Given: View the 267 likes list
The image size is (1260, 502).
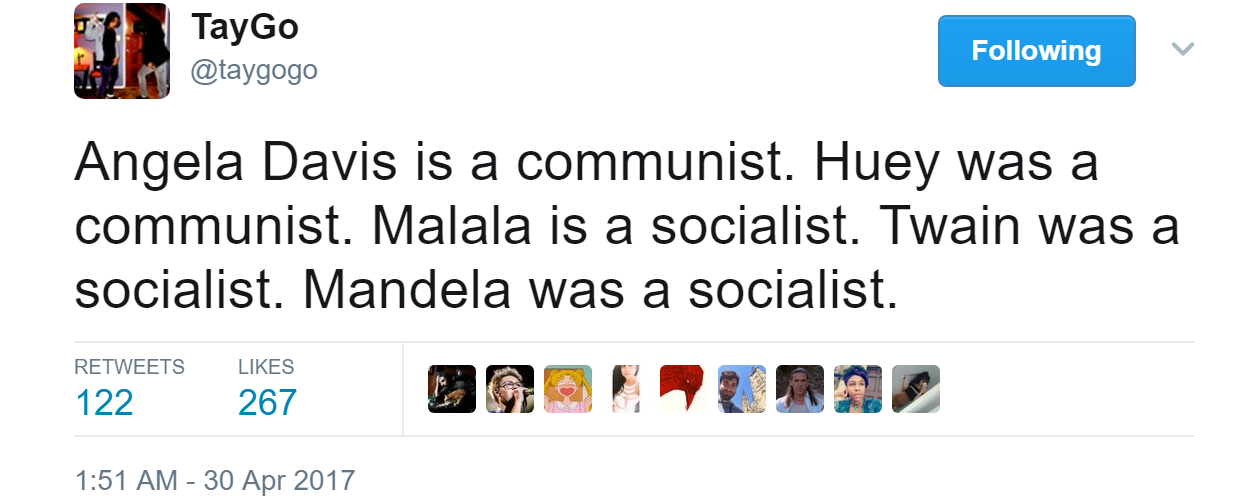Looking at the screenshot, I should pos(267,402).
